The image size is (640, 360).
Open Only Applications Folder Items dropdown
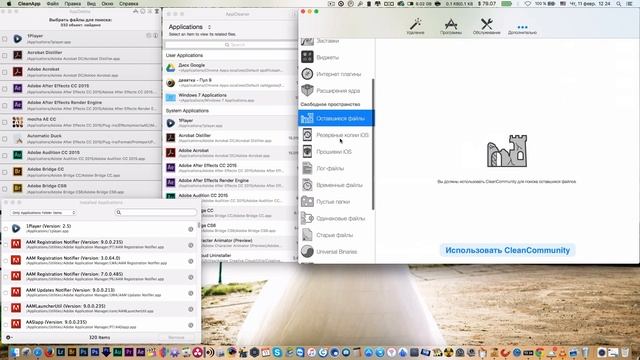43,213
